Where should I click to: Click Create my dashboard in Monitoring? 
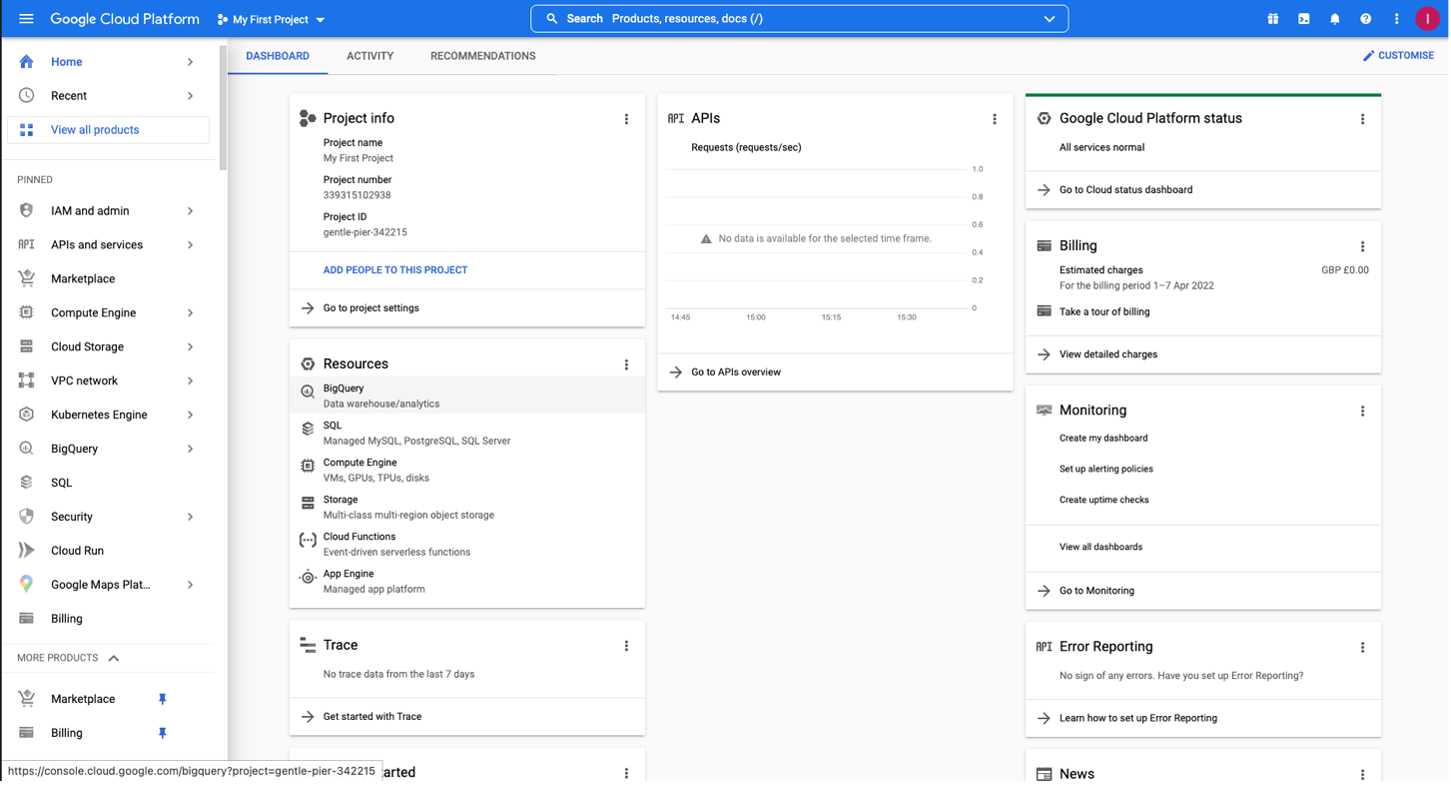click(1103, 438)
